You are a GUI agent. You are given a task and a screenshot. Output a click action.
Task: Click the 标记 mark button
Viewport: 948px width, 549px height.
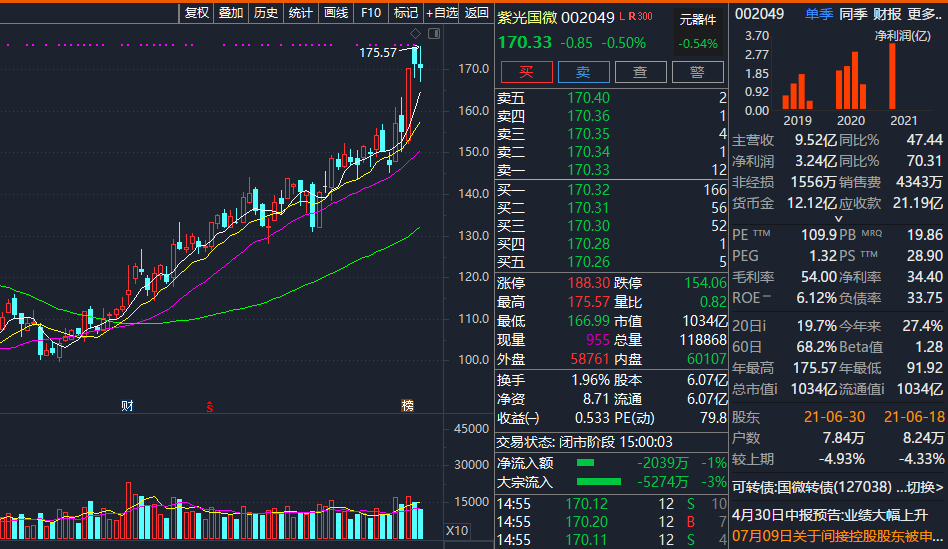[406, 13]
